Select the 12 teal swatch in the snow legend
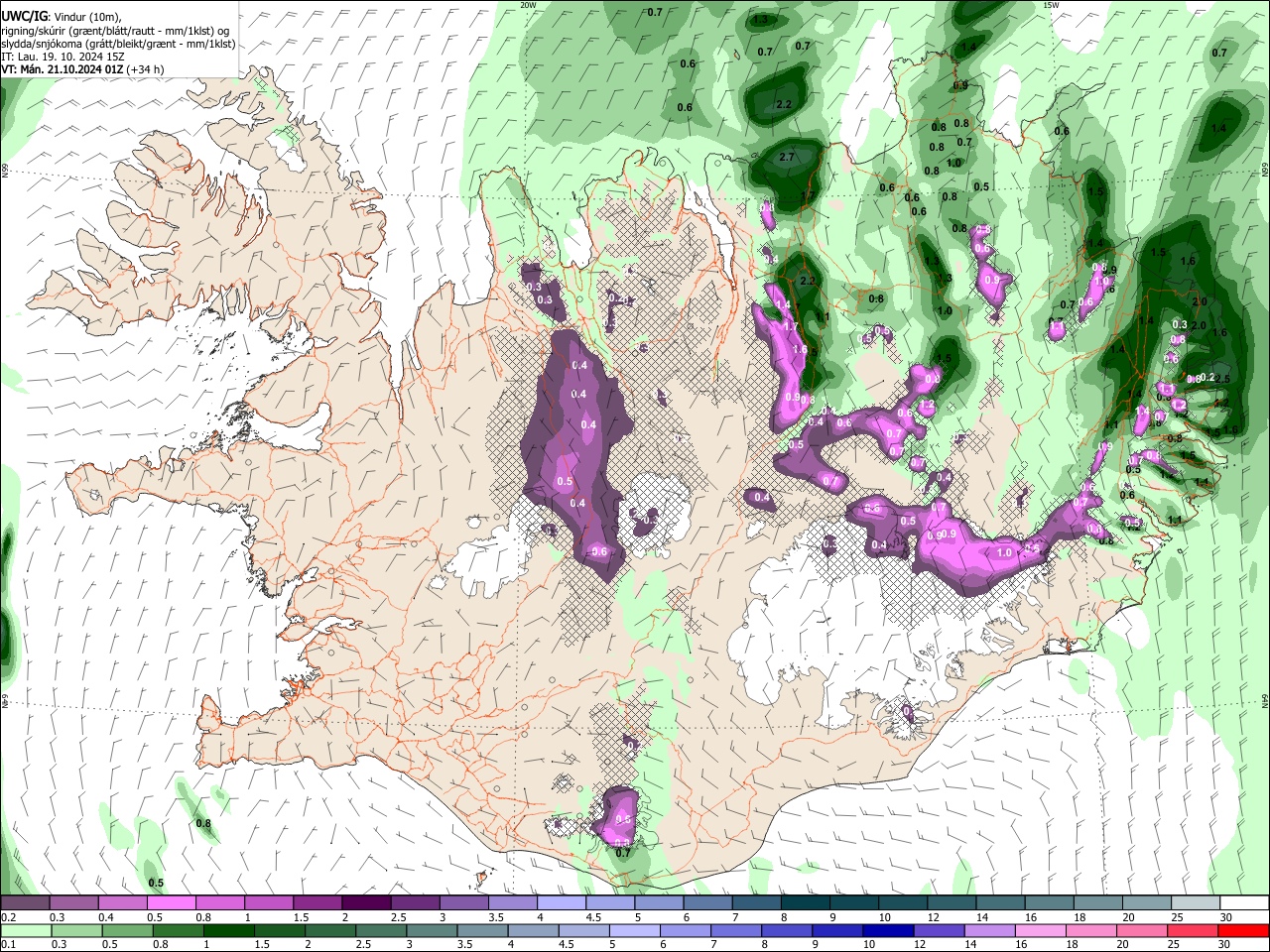 click(x=950, y=903)
